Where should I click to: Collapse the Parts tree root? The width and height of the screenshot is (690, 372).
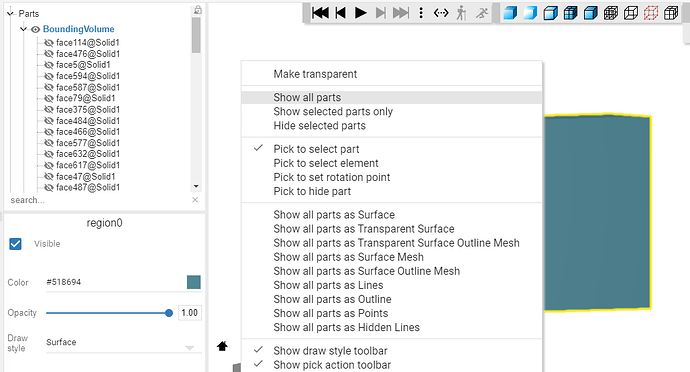(11, 14)
